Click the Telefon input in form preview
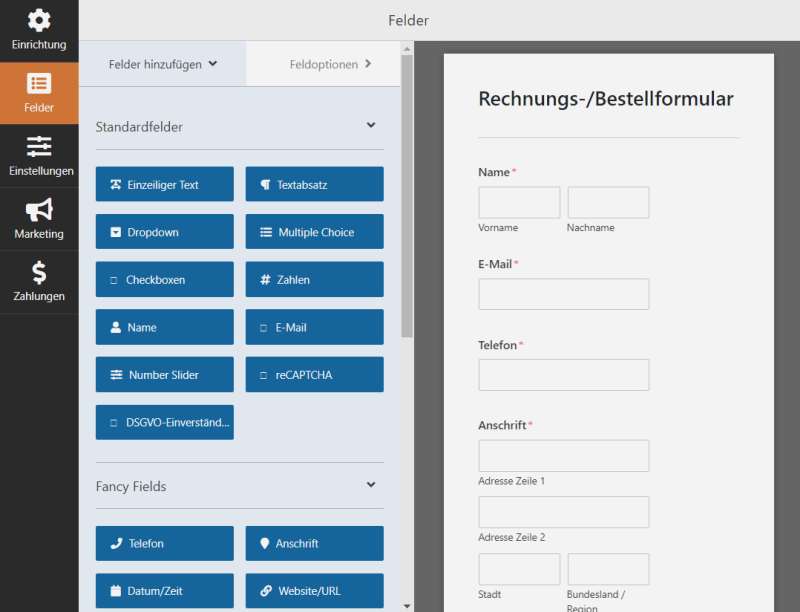The image size is (800, 612). (564, 375)
